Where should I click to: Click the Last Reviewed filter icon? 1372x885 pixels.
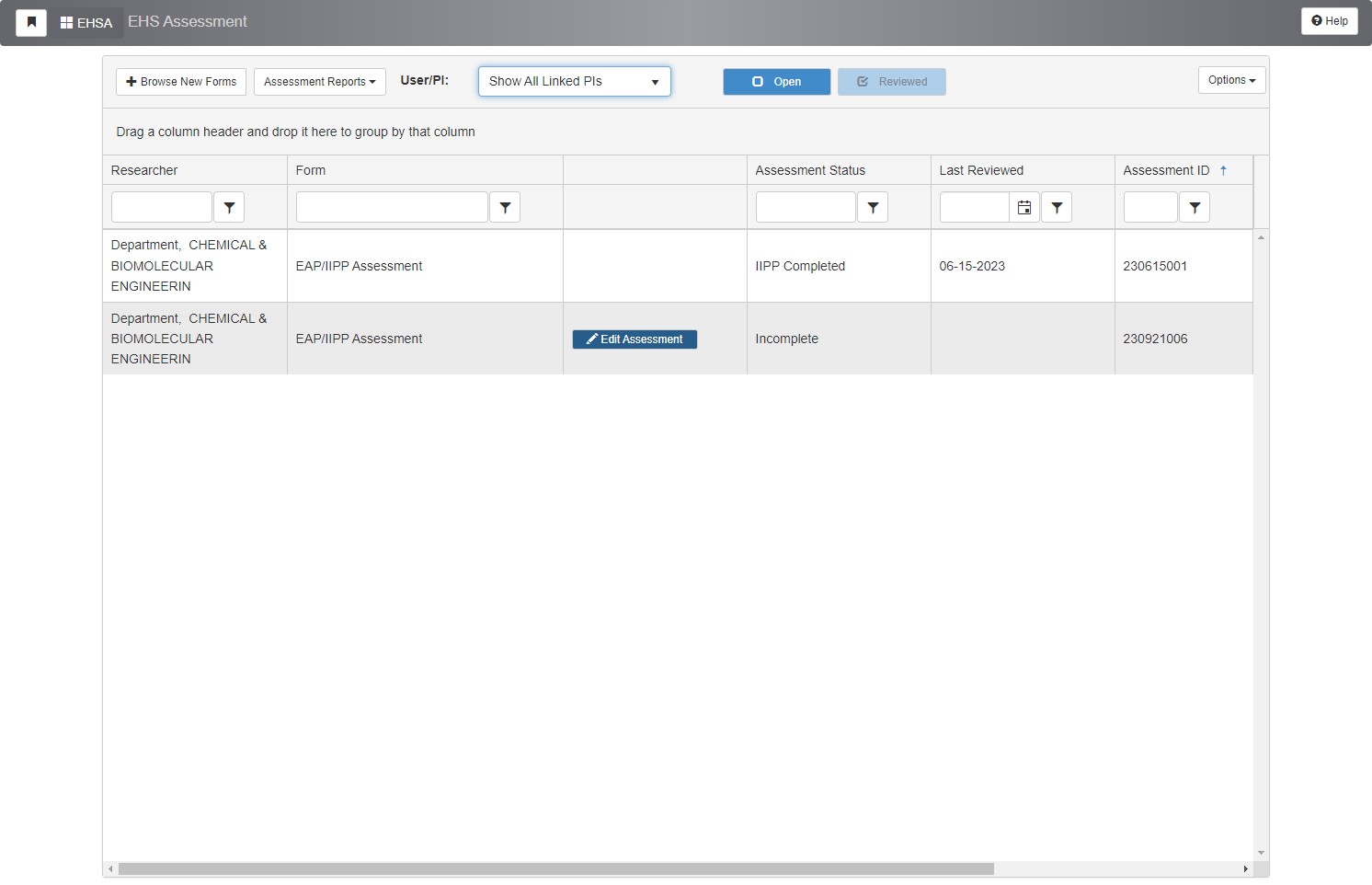(1057, 208)
